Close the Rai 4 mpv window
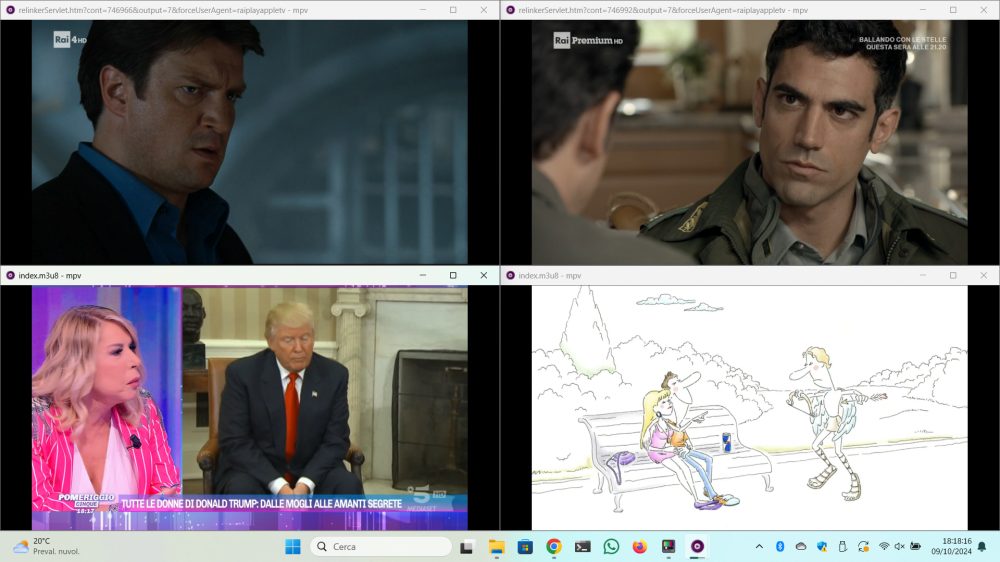This screenshot has width=1000, height=562. pyautogui.click(x=484, y=10)
